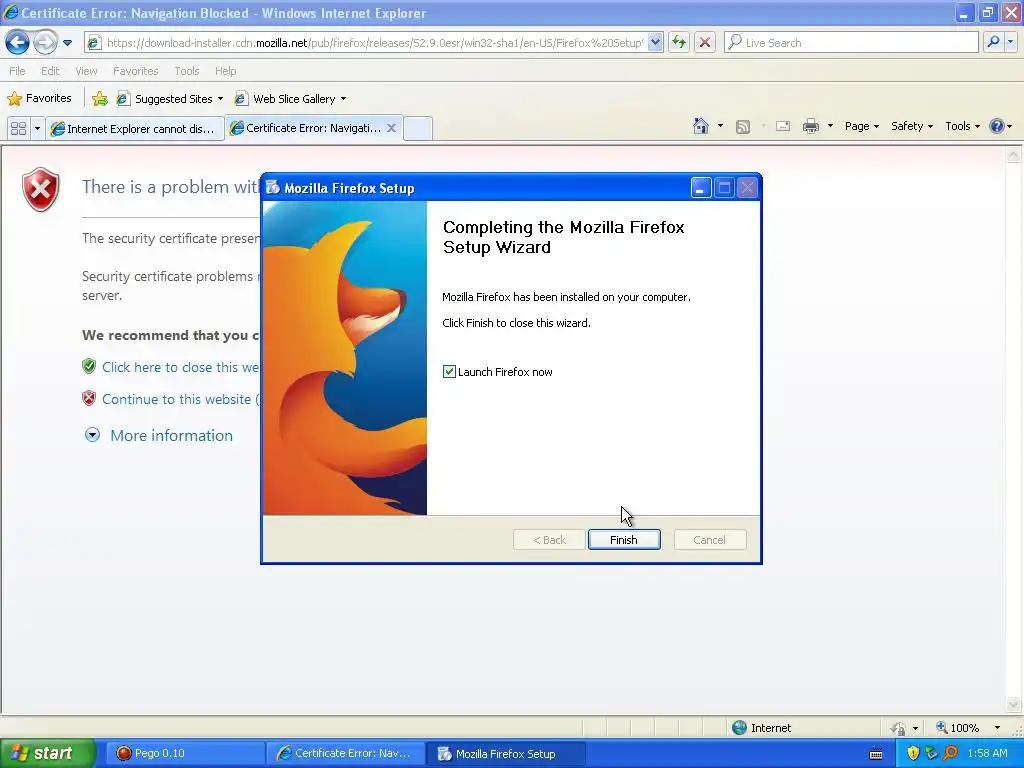Click the Help question mark icon
This screenshot has width=1024, height=768.
[x=997, y=126]
